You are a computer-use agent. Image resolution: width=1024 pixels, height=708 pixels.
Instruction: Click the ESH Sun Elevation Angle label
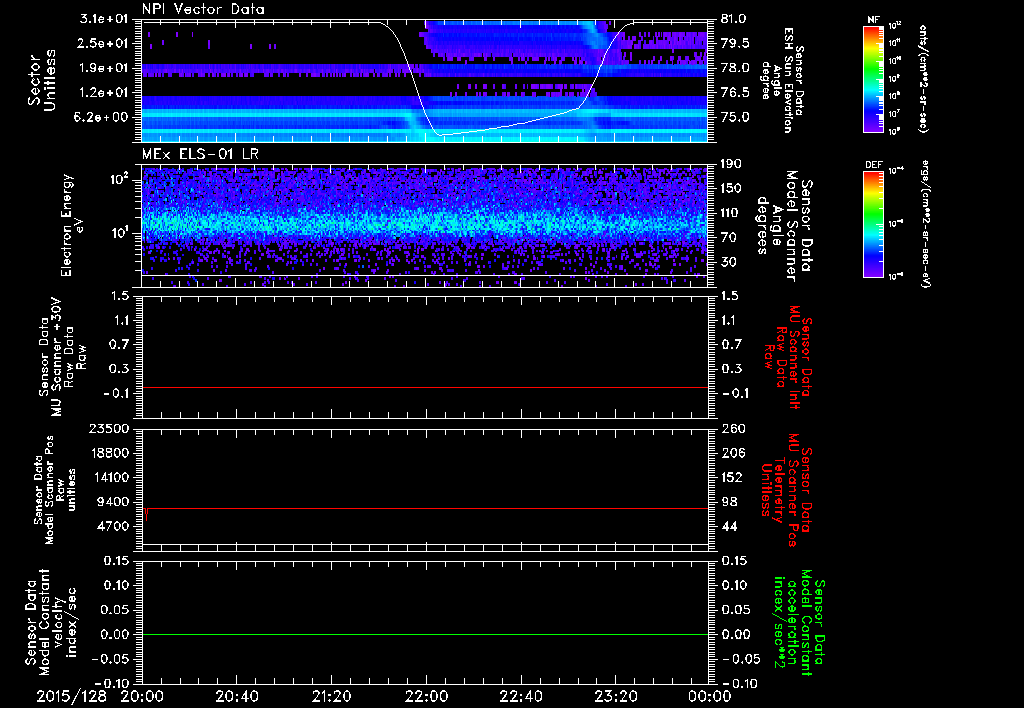point(782,80)
